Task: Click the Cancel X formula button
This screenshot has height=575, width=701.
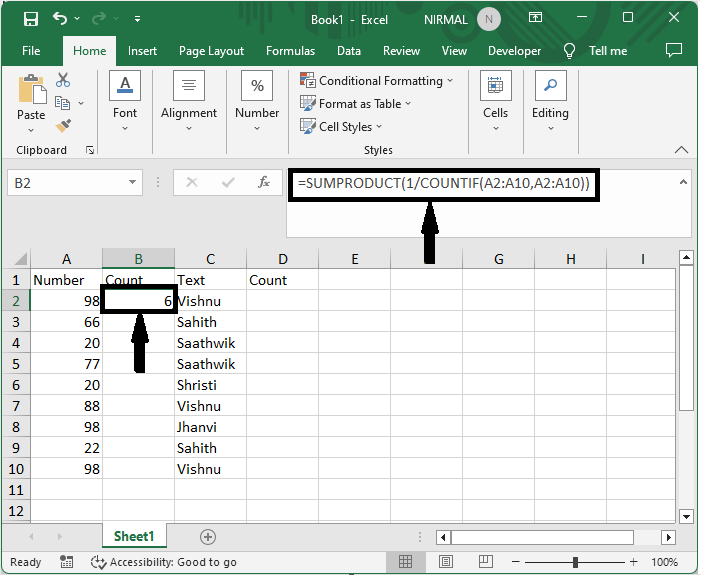Action: pyautogui.click(x=192, y=182)
